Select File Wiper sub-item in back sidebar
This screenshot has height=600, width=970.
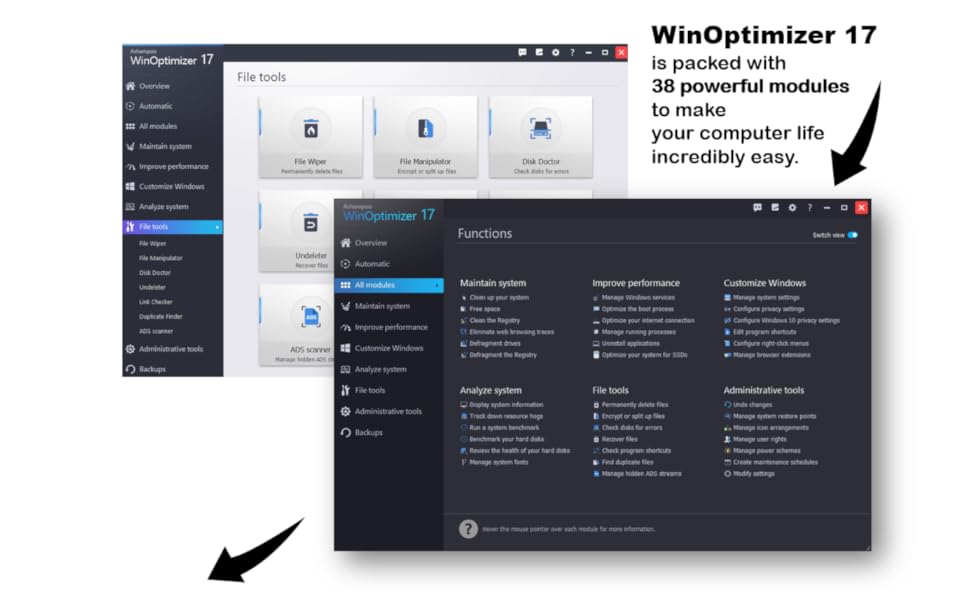tap(152, 244)
